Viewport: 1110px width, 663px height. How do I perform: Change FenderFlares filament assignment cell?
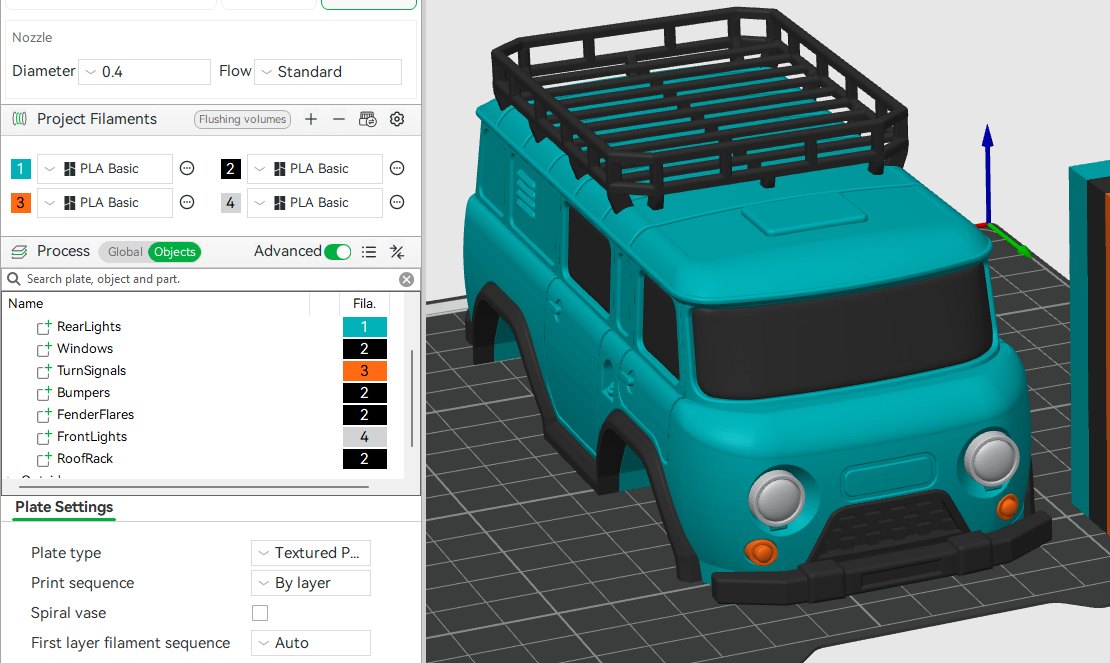point(365,415)
